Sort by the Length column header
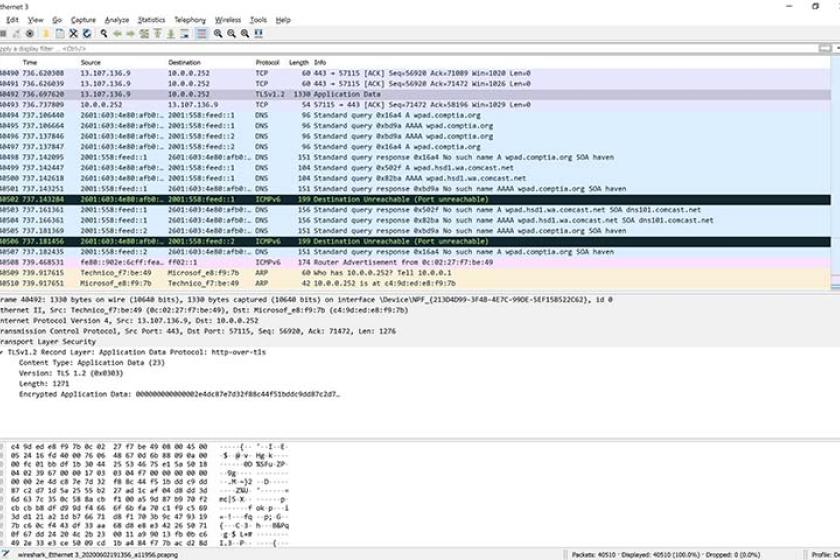The image size is (840, 560). tap(299, 62)
